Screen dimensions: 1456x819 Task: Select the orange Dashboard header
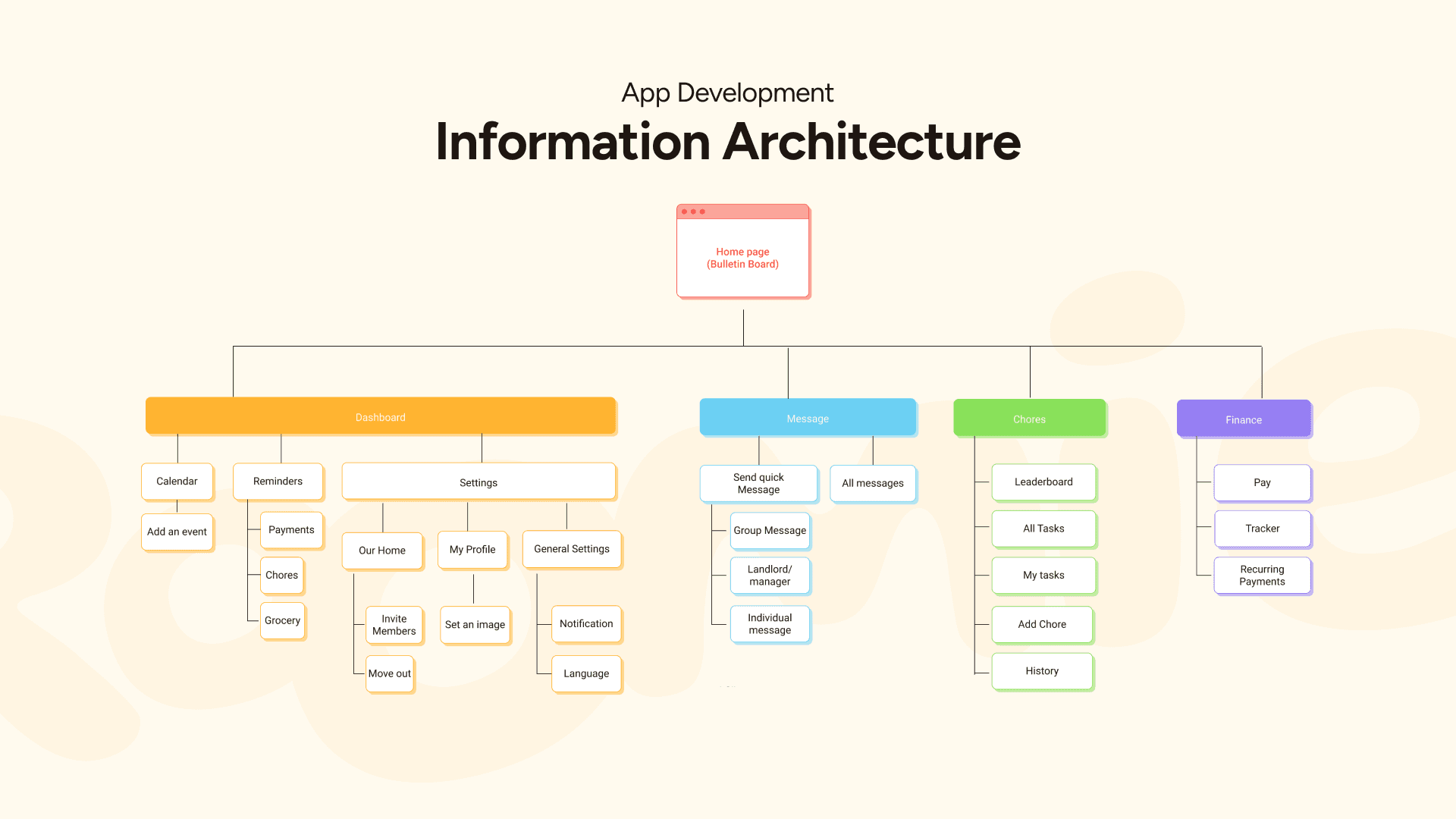(380, 417)
